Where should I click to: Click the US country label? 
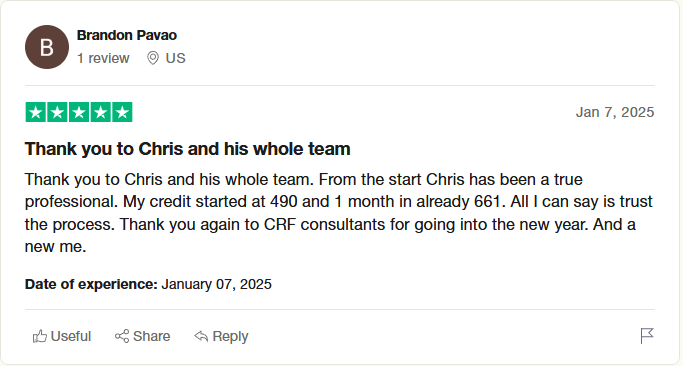[x=176, y=58]
